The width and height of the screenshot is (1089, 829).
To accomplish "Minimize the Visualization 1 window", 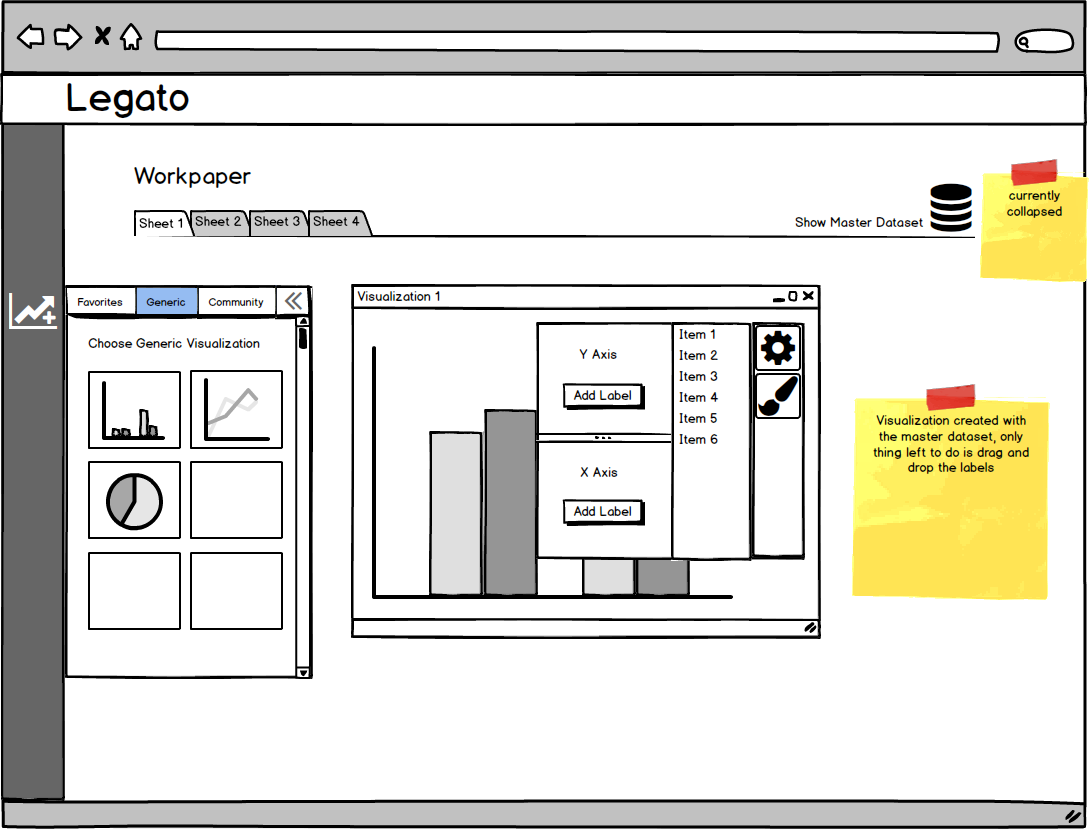I will (779, 299).
